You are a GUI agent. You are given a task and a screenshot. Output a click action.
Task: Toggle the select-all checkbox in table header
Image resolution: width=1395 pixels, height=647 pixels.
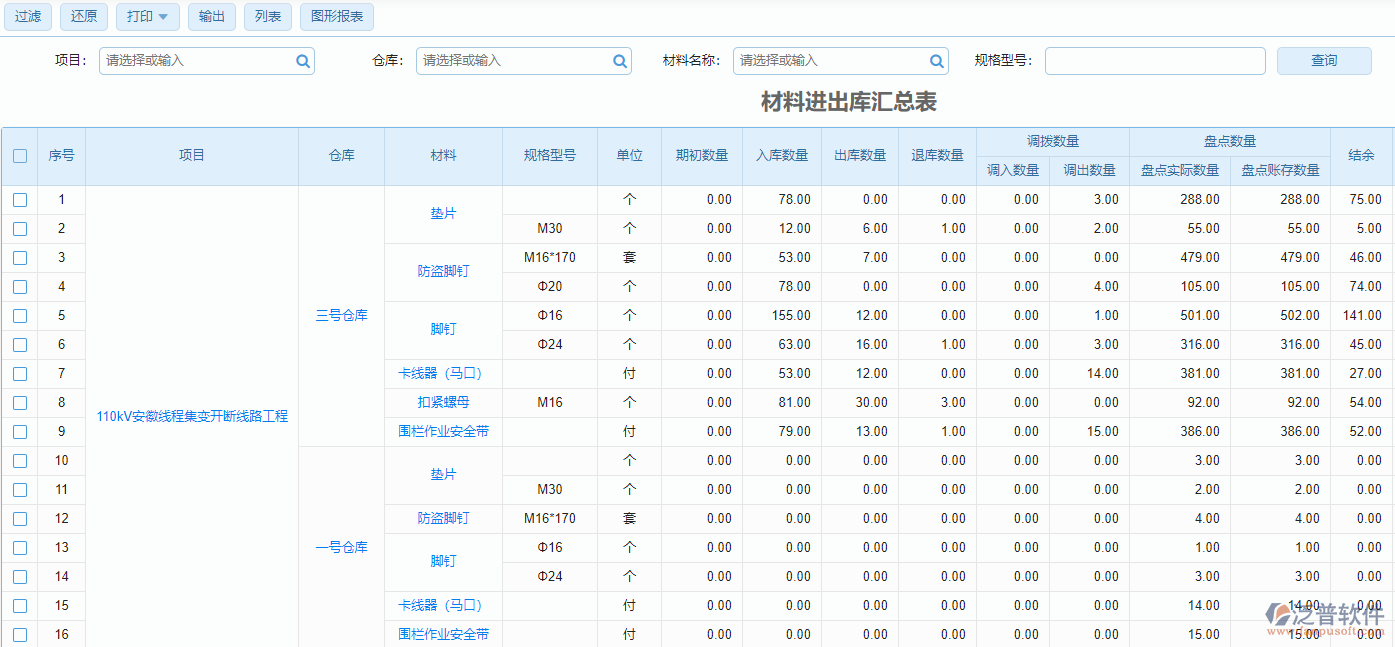point(21,155)
